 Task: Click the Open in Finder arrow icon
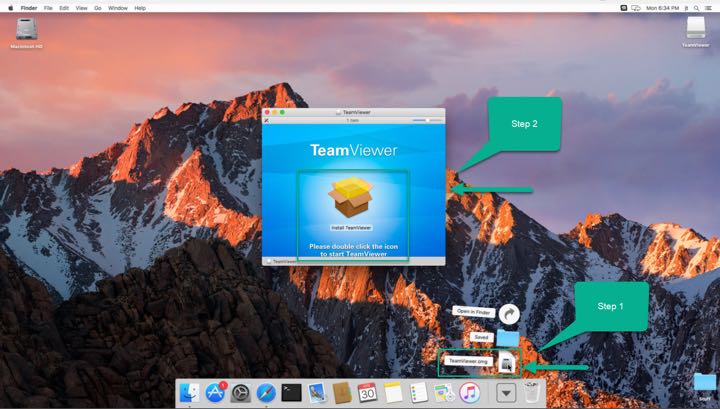(509, 314)
